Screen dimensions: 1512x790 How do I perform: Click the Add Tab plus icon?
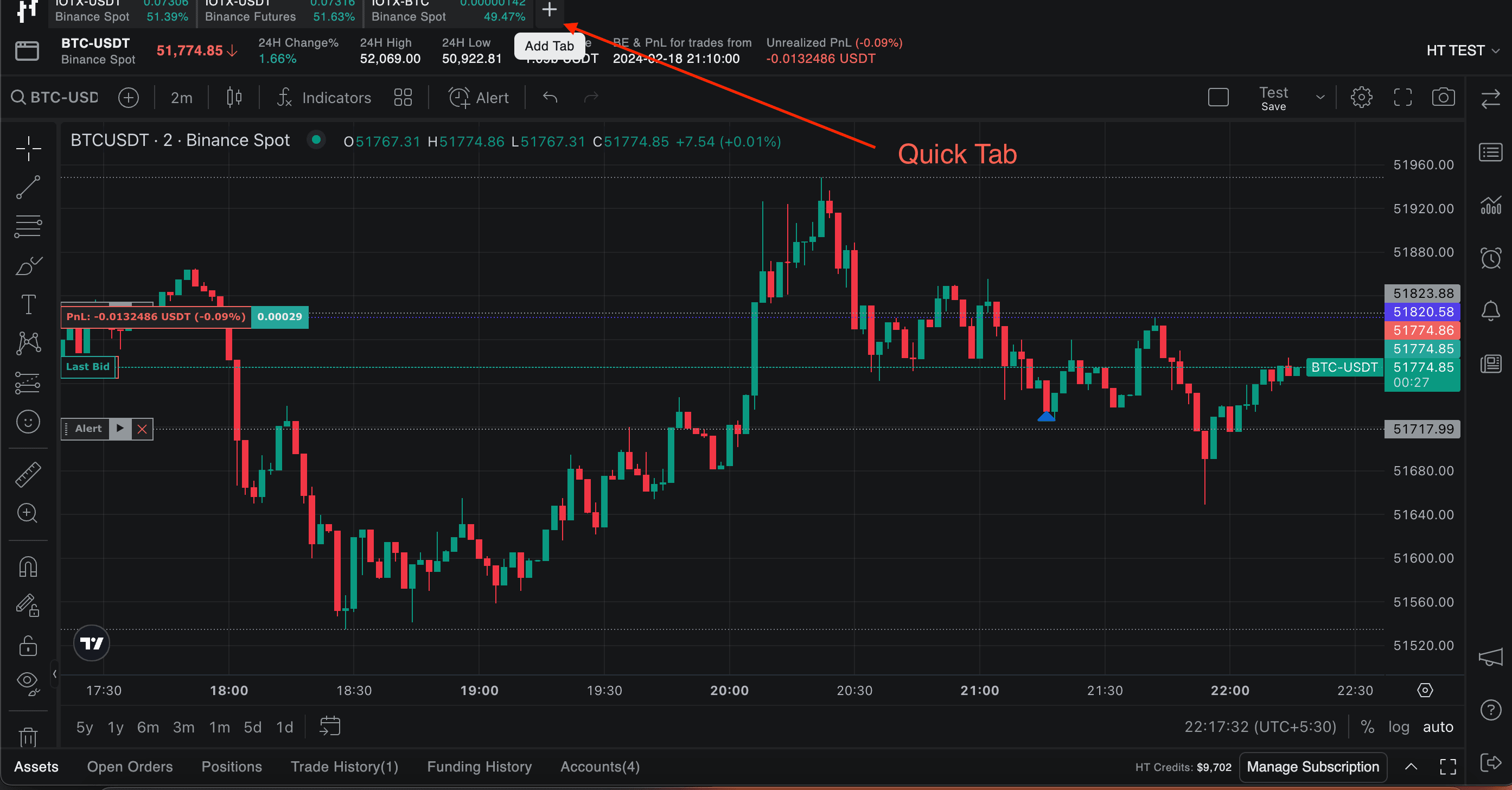(x=549, y=10)
